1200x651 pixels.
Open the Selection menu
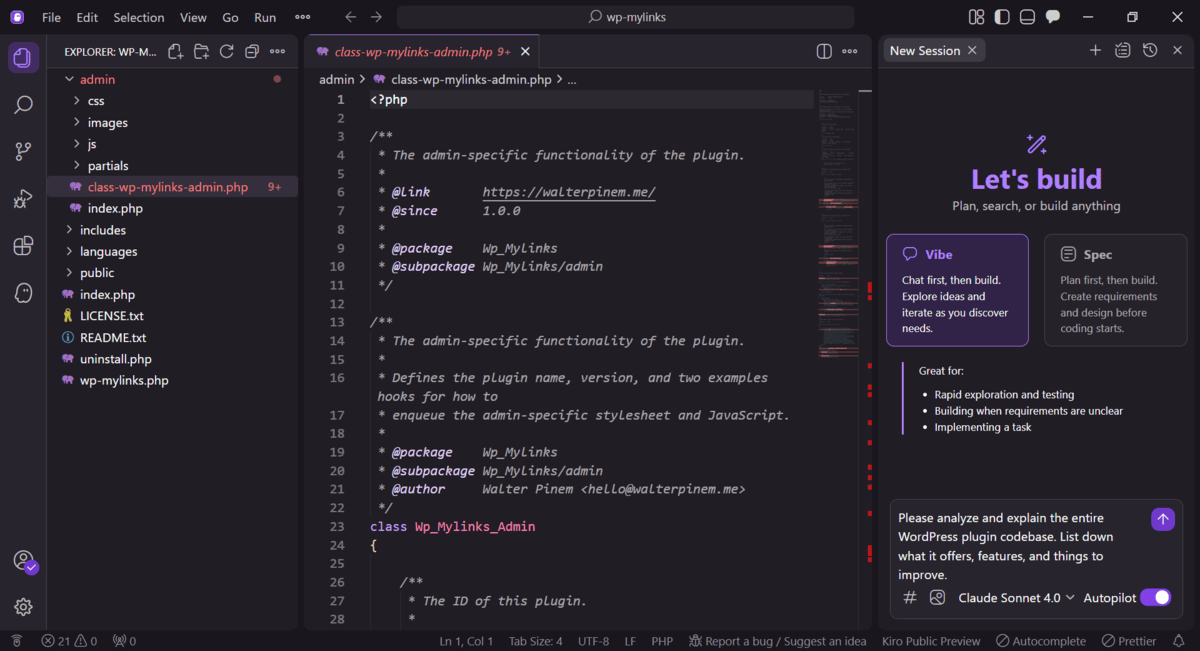coord(139,17)
